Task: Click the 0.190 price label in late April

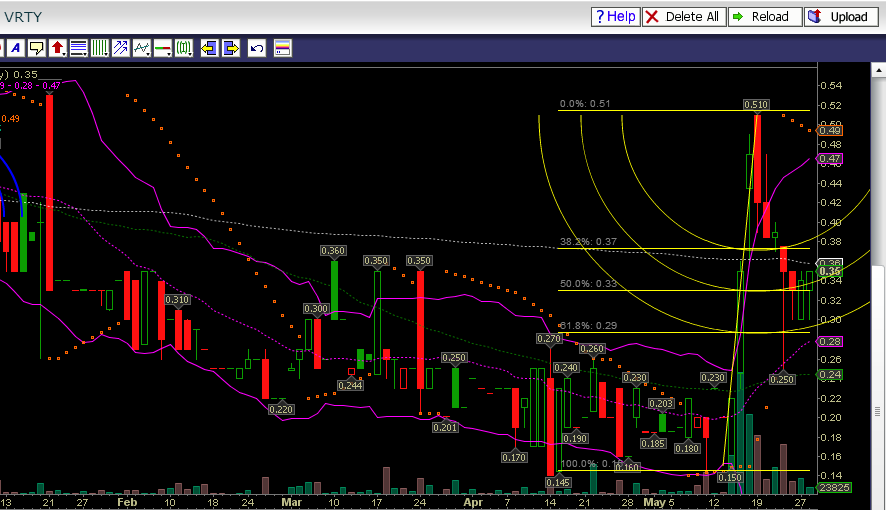Action: coord(575,438)
